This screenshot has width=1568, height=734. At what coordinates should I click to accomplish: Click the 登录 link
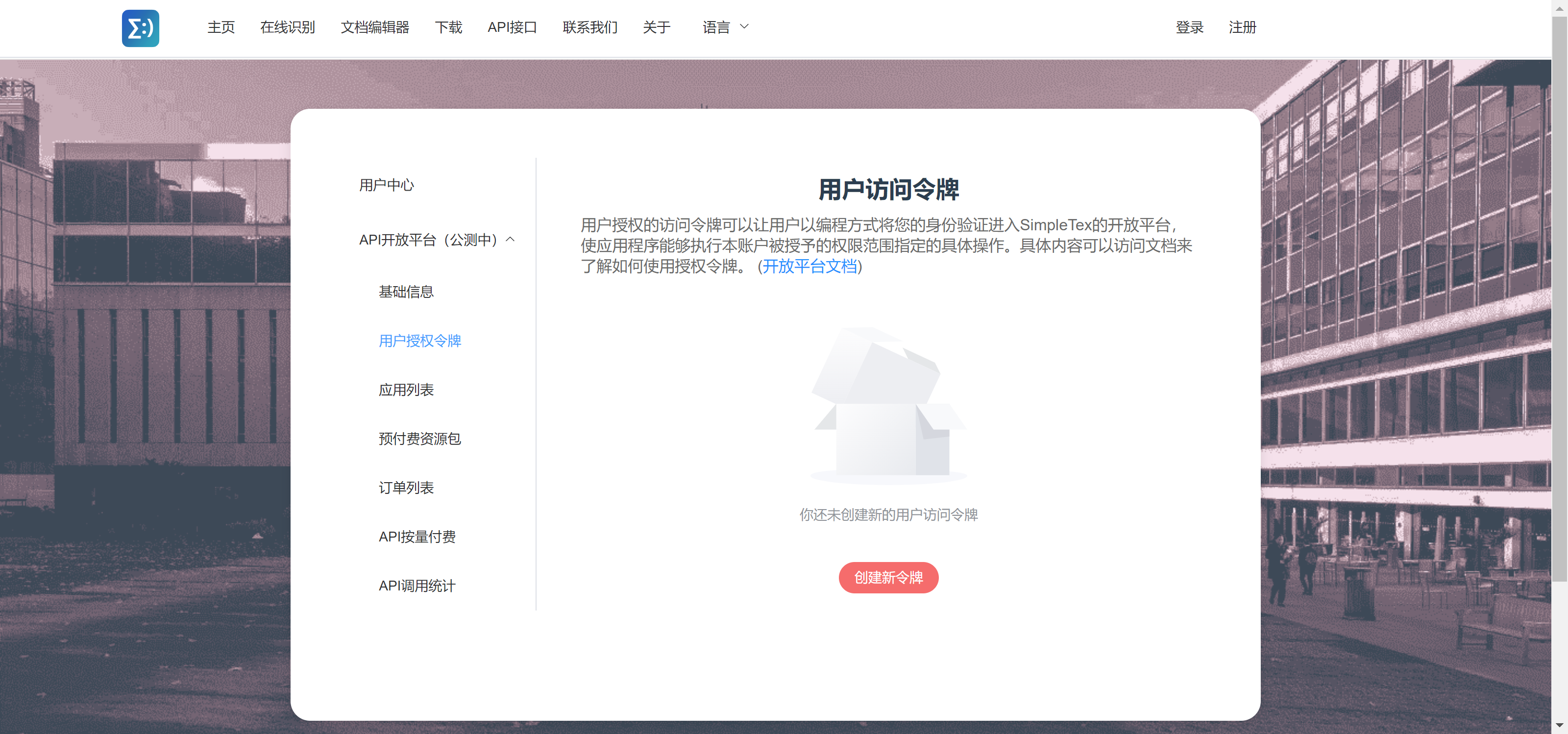pos(1189,27)
